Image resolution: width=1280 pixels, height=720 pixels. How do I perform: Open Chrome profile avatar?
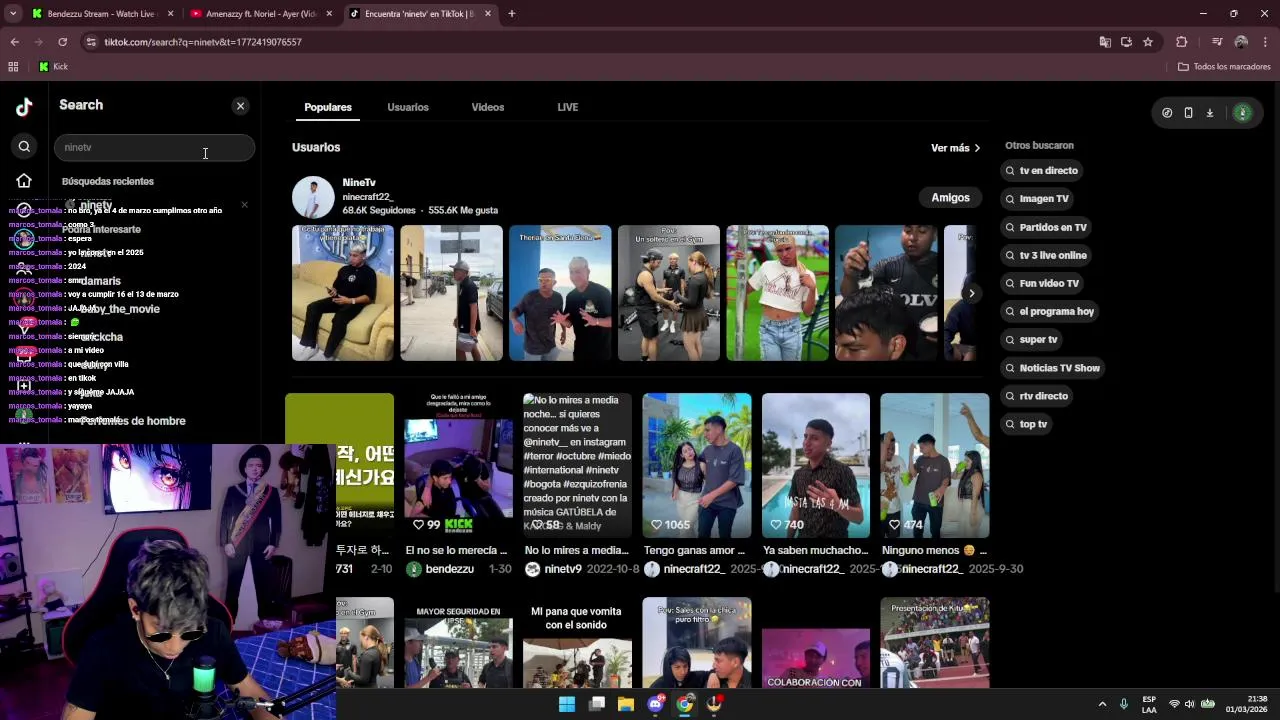tap(1241, 42)
